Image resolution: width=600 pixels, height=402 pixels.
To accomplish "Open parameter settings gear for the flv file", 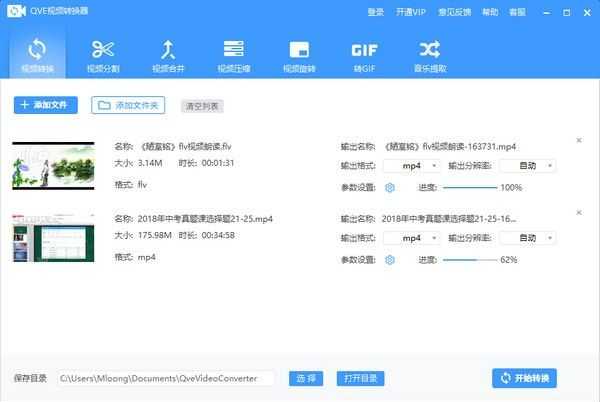I will [390, 187].
